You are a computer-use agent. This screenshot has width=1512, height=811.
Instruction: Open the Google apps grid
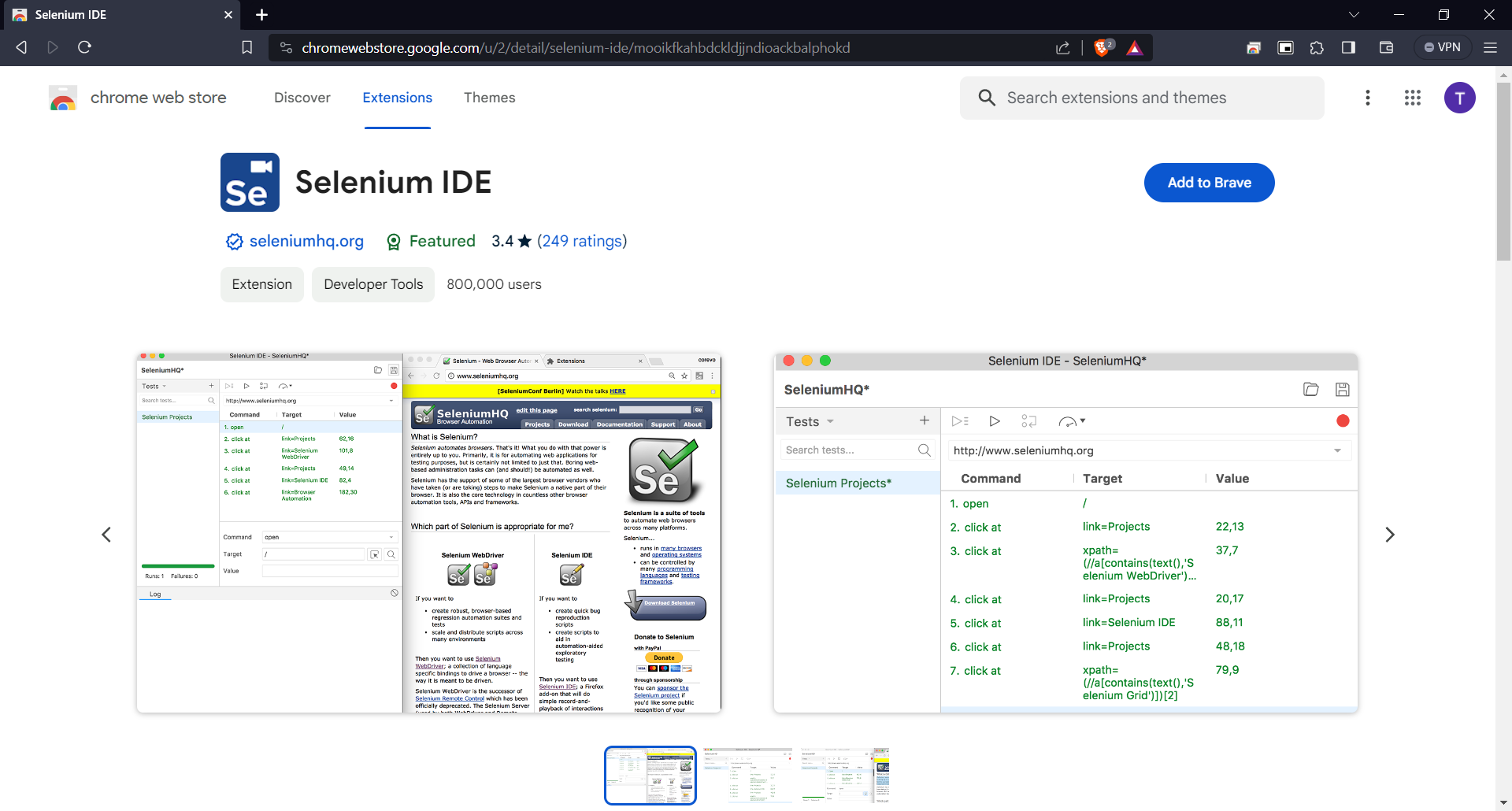[1412, 98]
